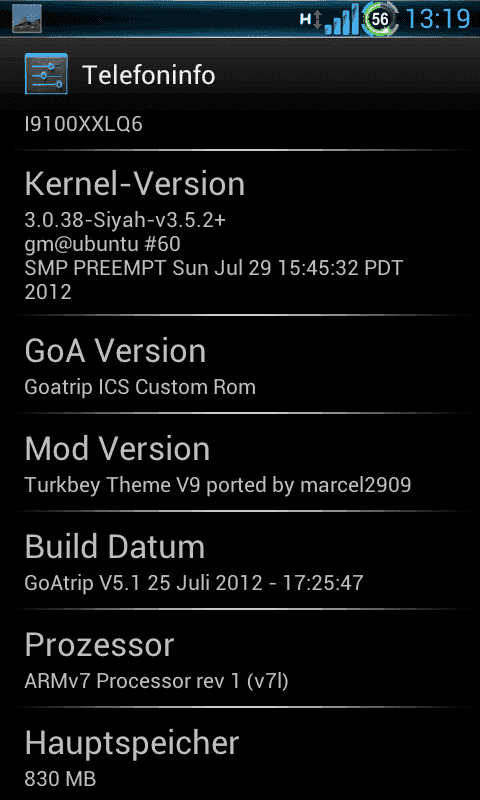
Task: Tap Turkbey Theme V9 ported by marcel2909
Action: point(218,485)
